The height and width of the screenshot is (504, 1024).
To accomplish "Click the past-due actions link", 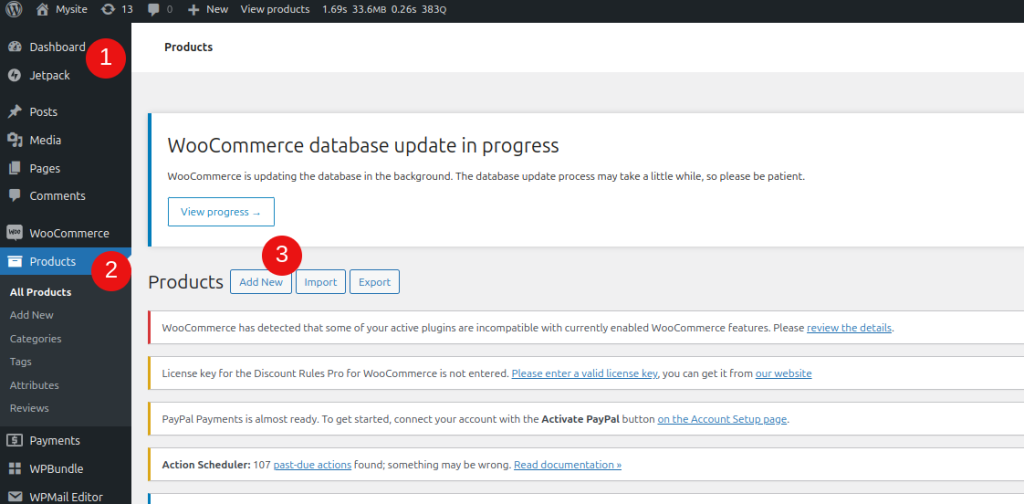I will [312, 465].
